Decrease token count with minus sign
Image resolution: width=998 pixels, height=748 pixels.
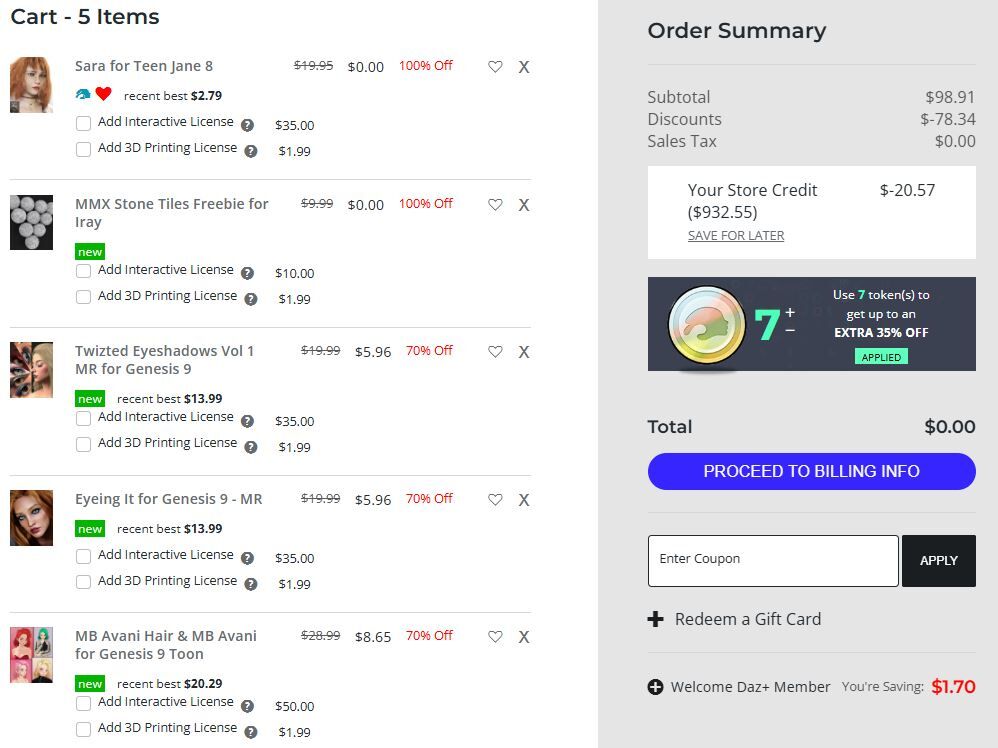[790, 330]
